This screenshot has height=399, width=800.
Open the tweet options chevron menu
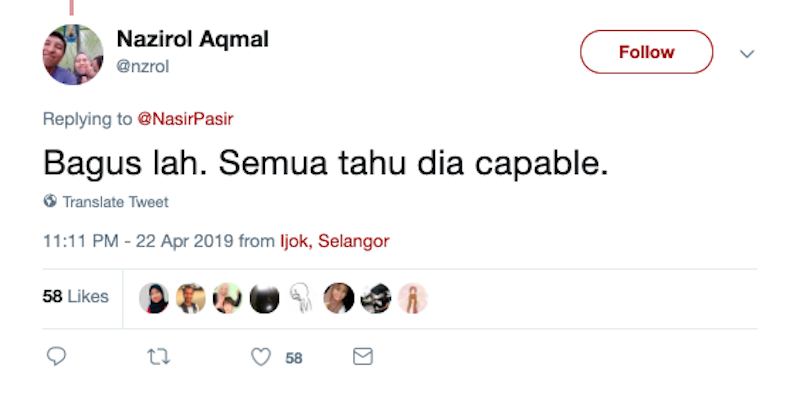[x=747, y=54]
